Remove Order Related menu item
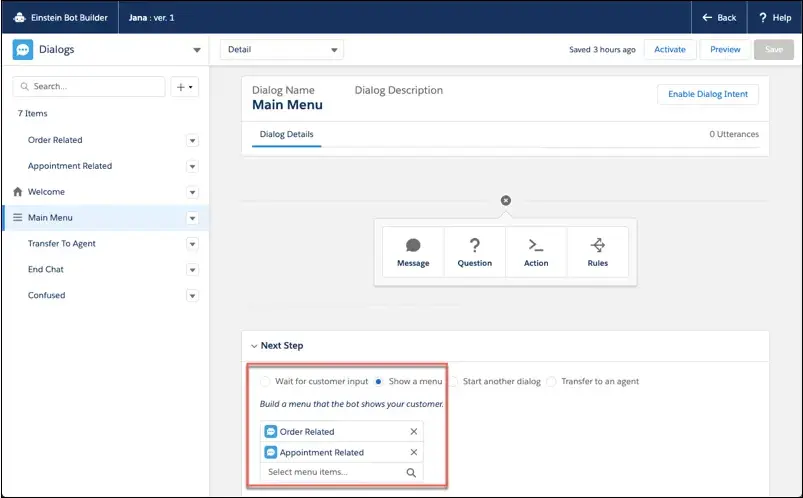The width and height of the screenshot is (803, 498). pyautogui.click(x=414, y=432)
